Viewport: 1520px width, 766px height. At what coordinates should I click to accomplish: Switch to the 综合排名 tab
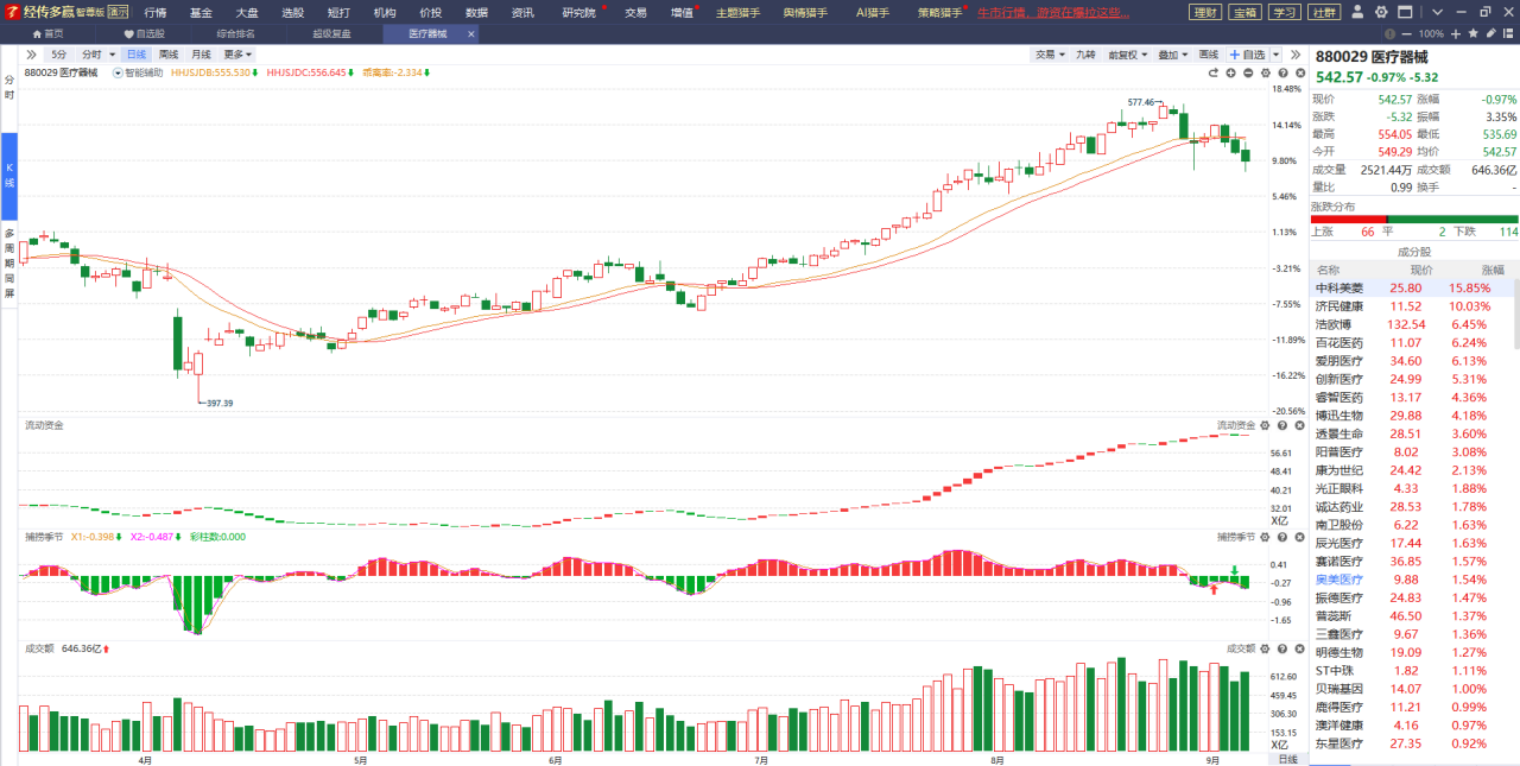235,34
